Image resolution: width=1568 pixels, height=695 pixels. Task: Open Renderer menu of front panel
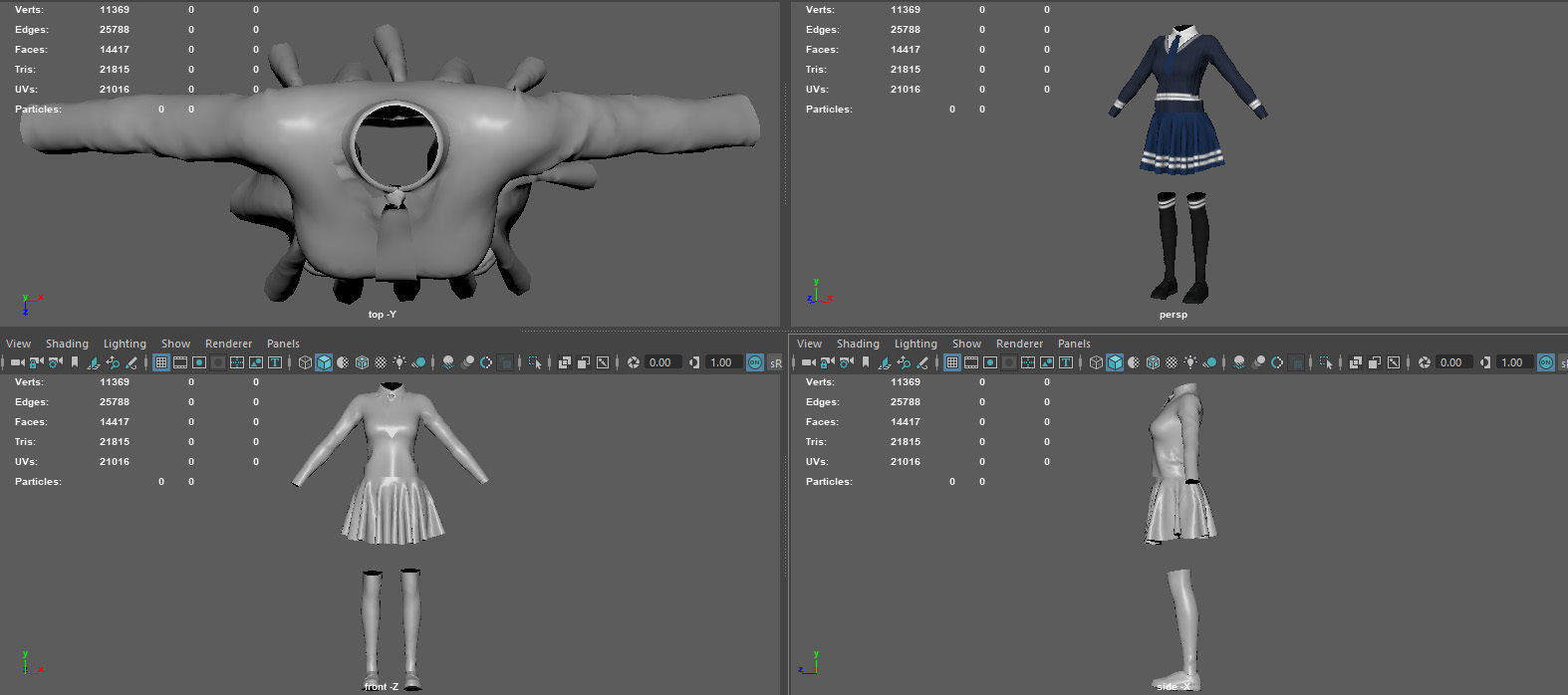coord(228,344)
